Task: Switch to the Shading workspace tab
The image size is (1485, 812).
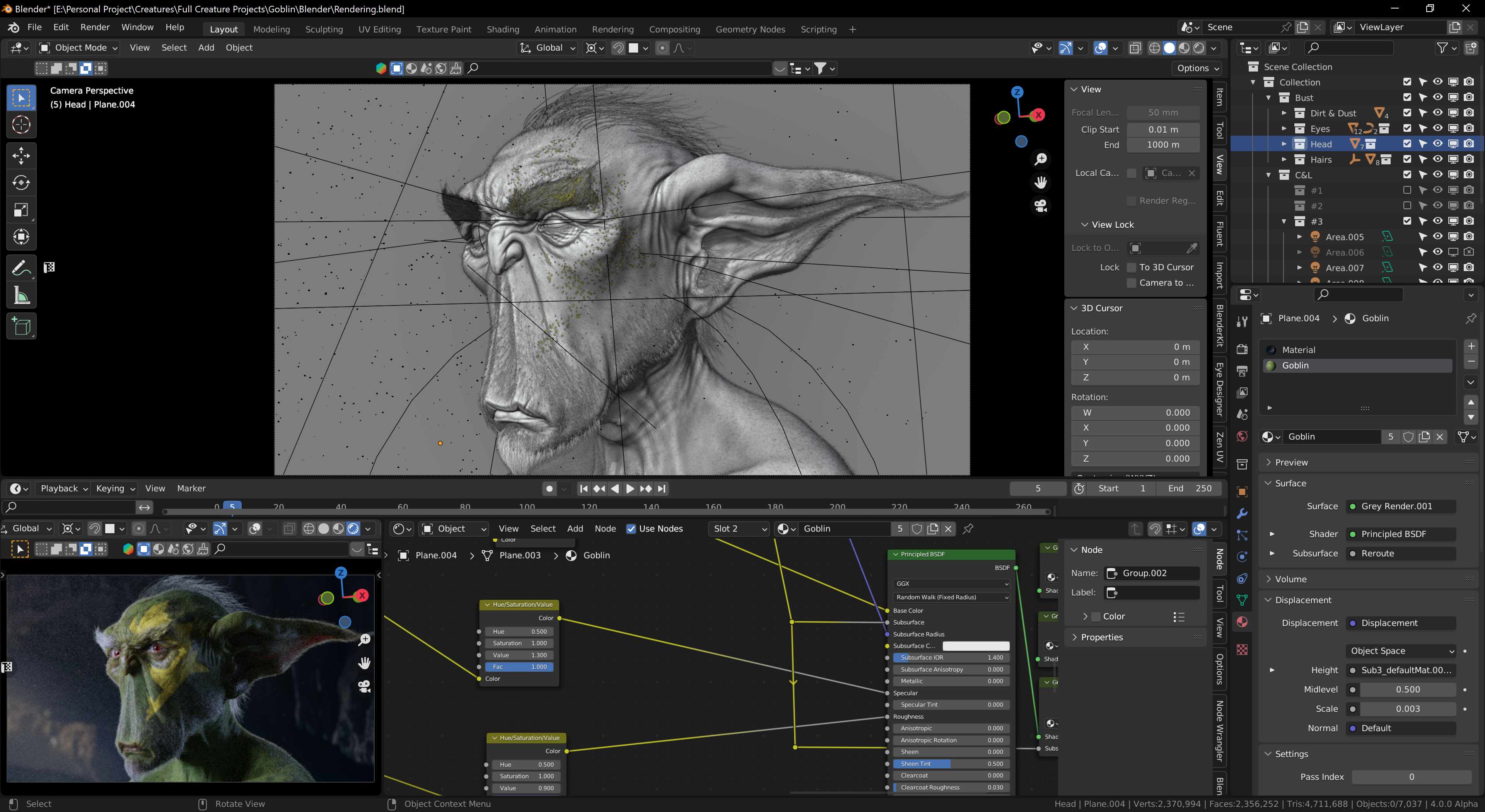Action: pos(502,29)
